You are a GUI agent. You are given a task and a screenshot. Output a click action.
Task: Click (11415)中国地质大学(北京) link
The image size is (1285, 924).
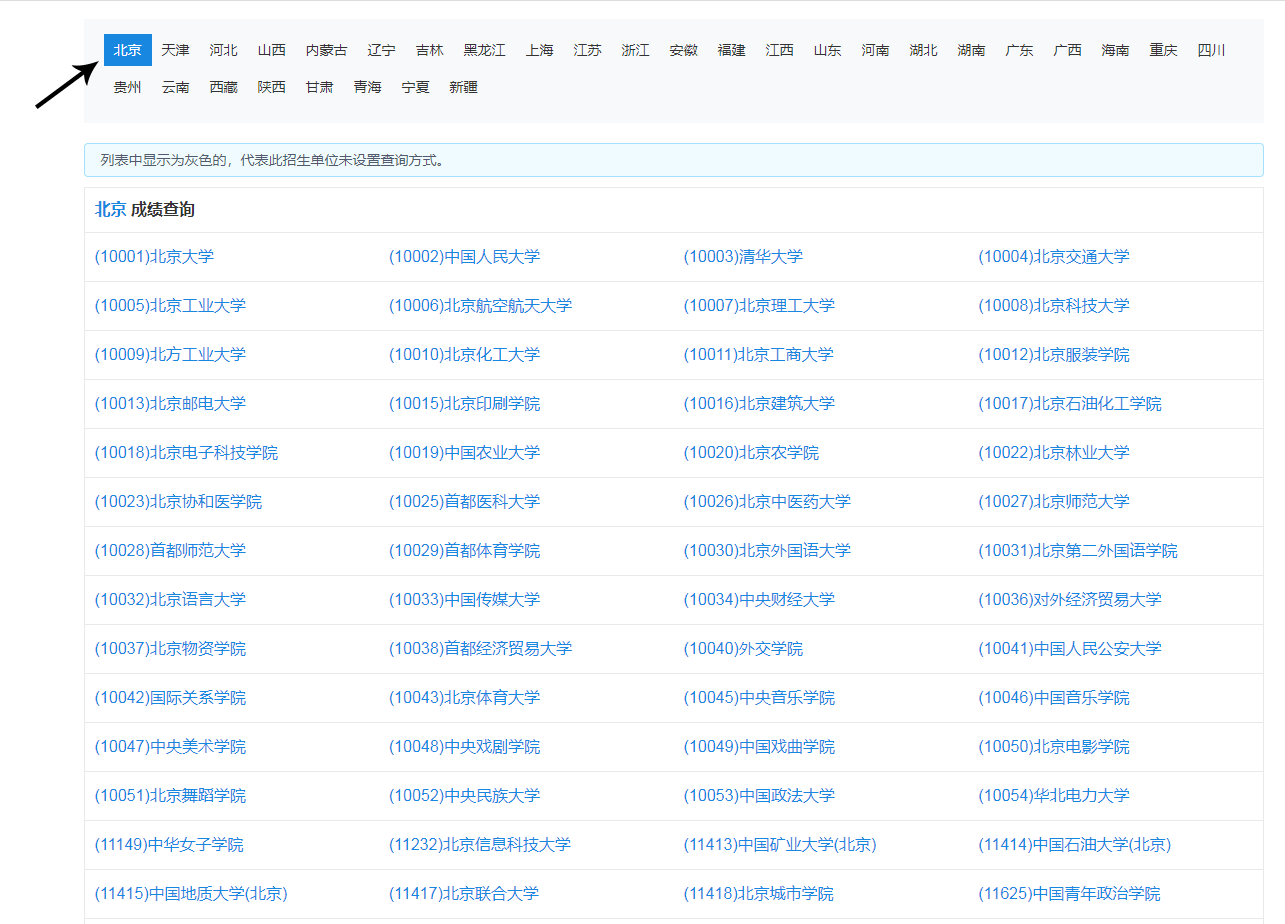(191, 894)
